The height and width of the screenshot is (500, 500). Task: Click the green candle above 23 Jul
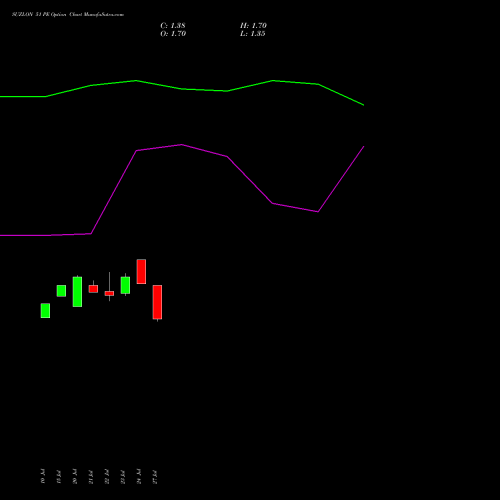tap(125, 285)
